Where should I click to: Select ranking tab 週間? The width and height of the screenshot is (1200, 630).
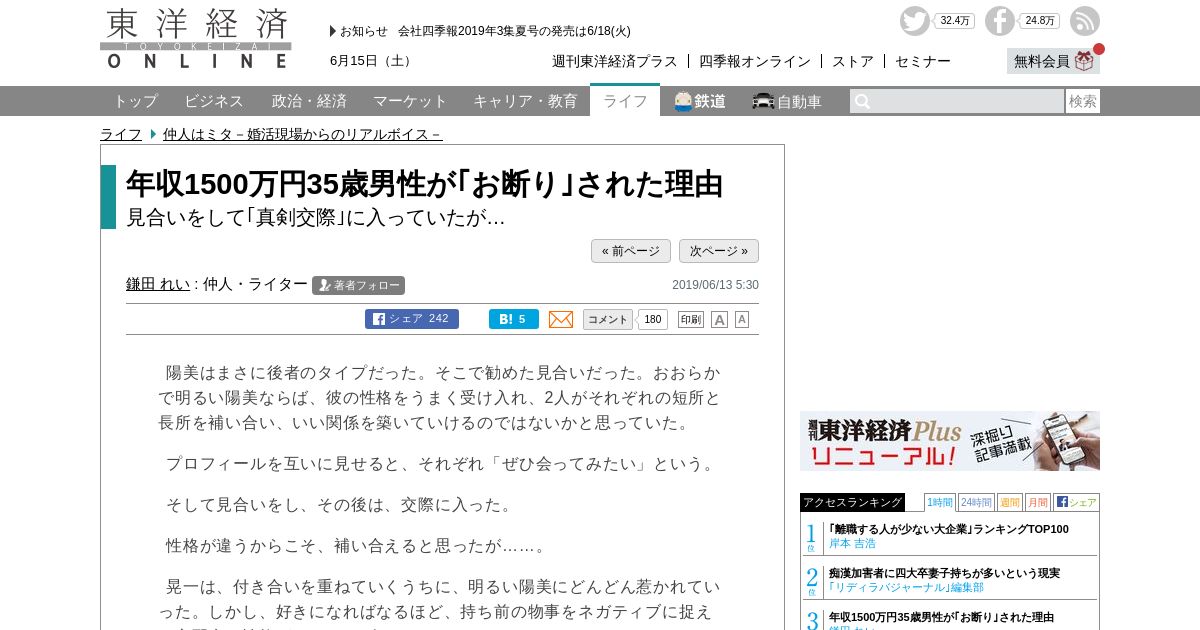(x=1009, y=502)
